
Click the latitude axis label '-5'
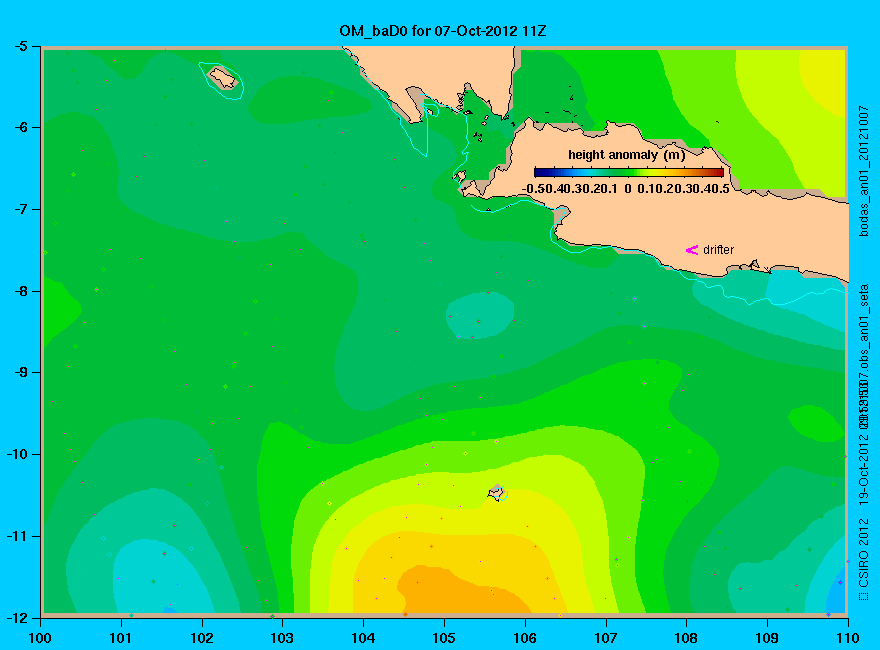[20, 46]
